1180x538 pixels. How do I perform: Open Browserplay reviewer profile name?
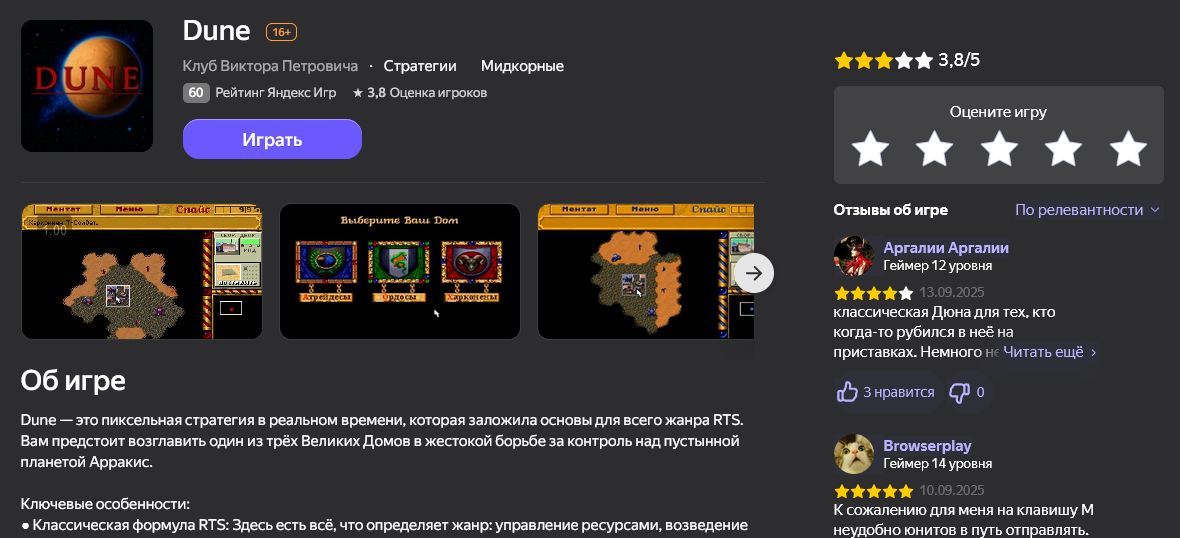tap(927, 445)
